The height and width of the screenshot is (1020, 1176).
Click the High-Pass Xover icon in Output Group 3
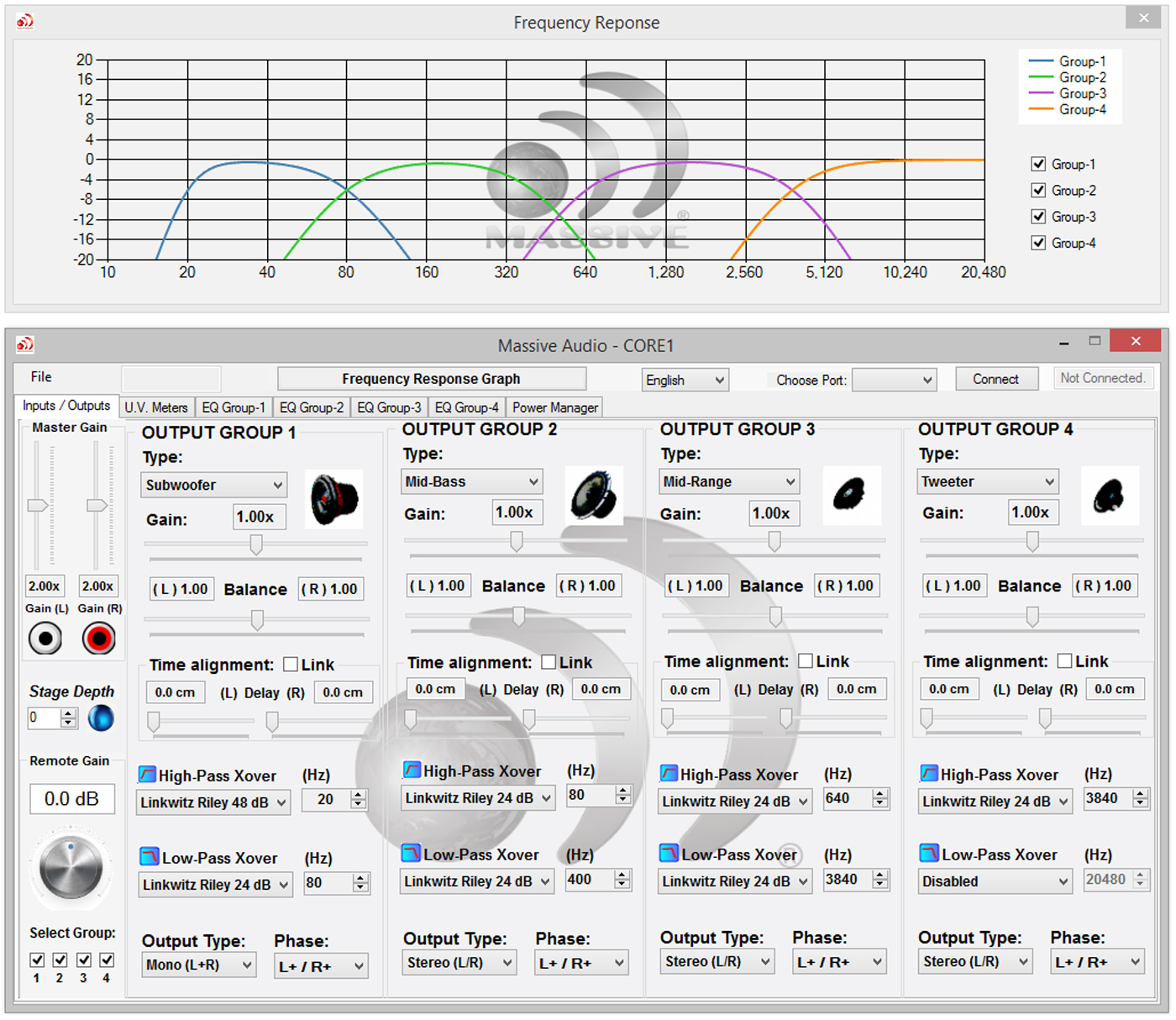point(669,773)
